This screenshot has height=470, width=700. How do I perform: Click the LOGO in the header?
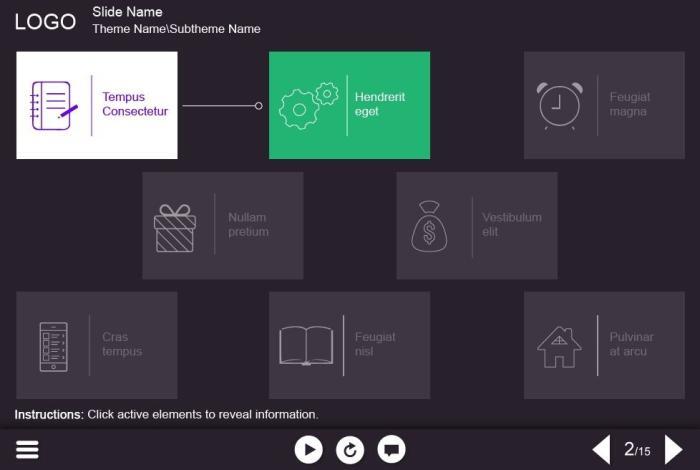point(45,22)
